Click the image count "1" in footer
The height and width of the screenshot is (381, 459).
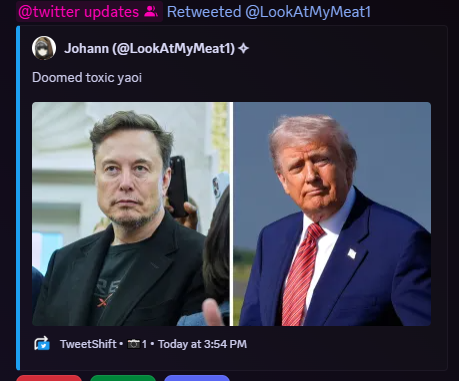(x=144, y=344)
